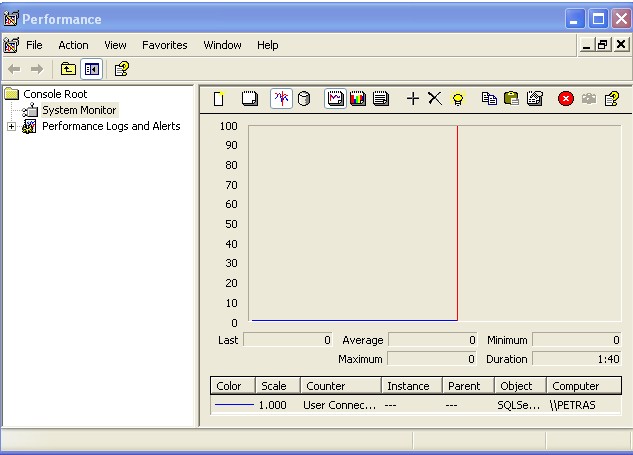
Task: Click the 50 label on graph axis
Action: coord(231,224)
